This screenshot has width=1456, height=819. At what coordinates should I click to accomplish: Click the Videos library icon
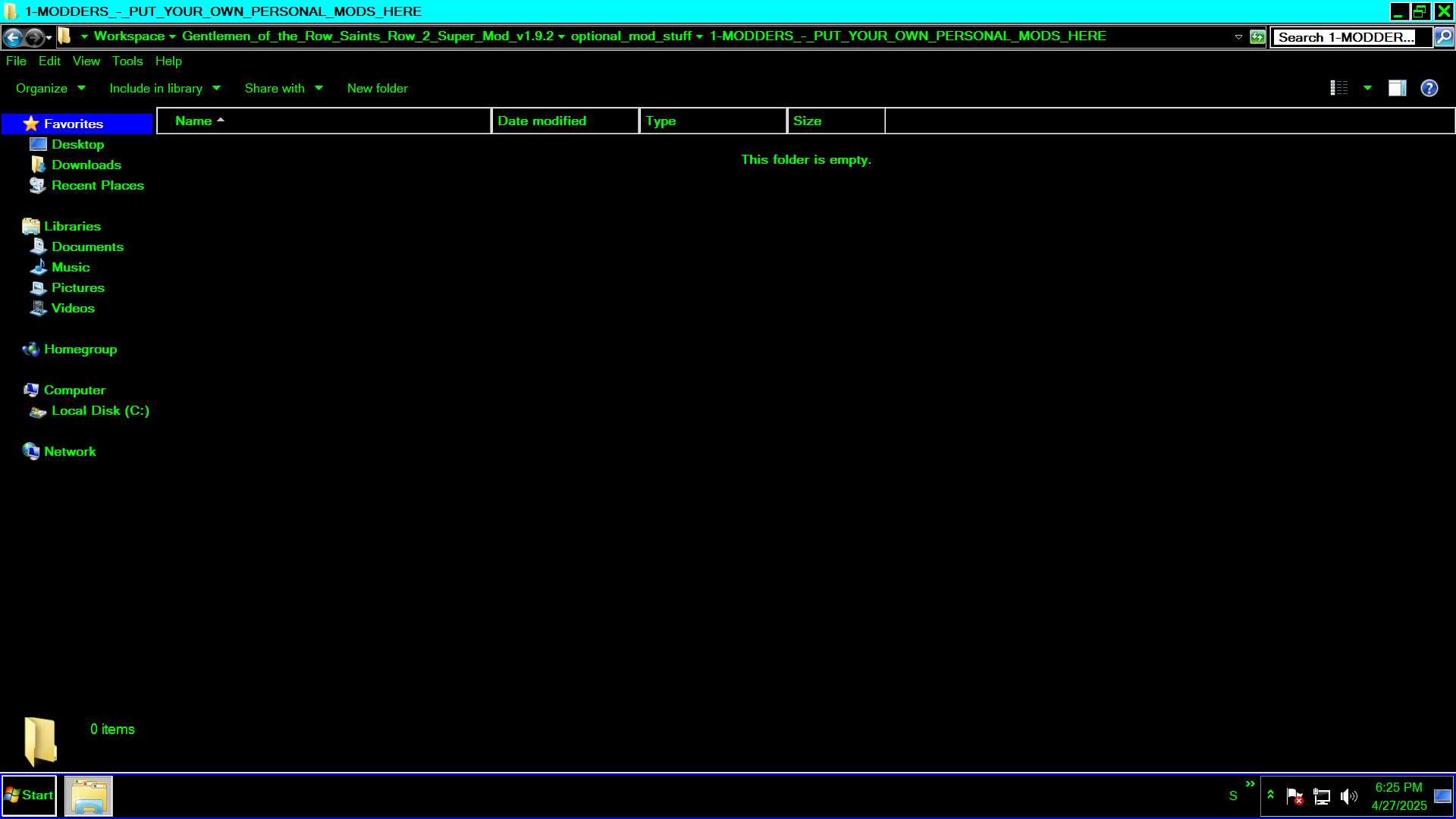coord(38,308)
